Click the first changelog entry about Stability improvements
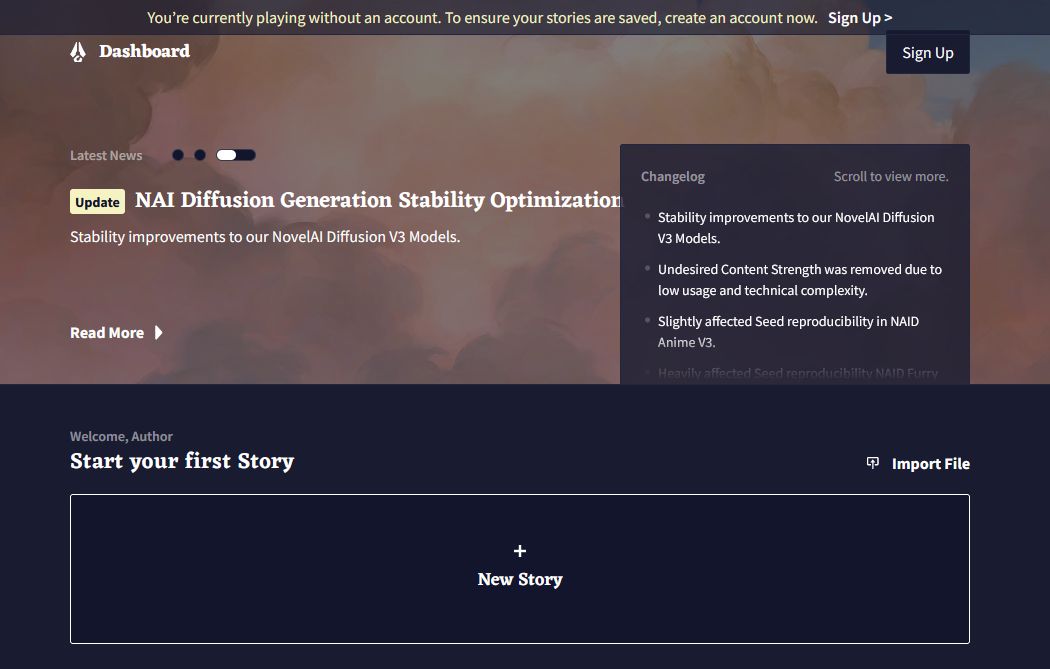The image size is (1050, 669). (796, 228)
